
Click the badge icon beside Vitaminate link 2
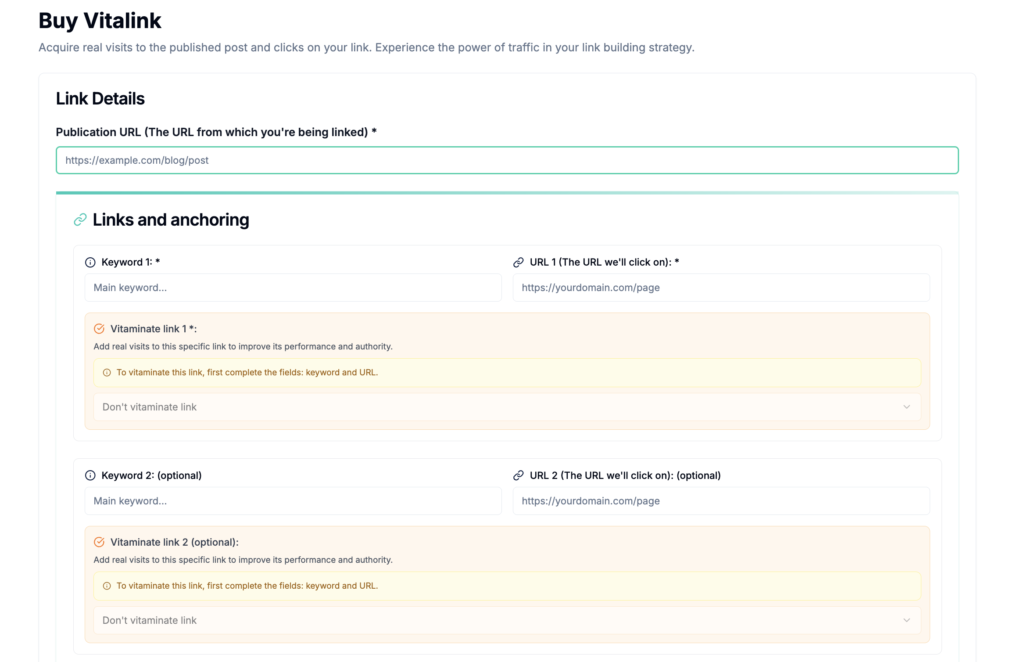[x=98, y=542]
